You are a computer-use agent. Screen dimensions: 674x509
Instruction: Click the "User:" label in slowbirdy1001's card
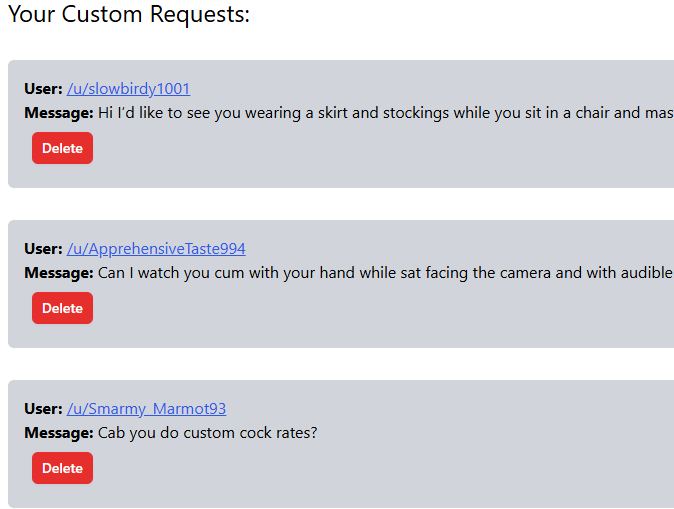[43, 89]
